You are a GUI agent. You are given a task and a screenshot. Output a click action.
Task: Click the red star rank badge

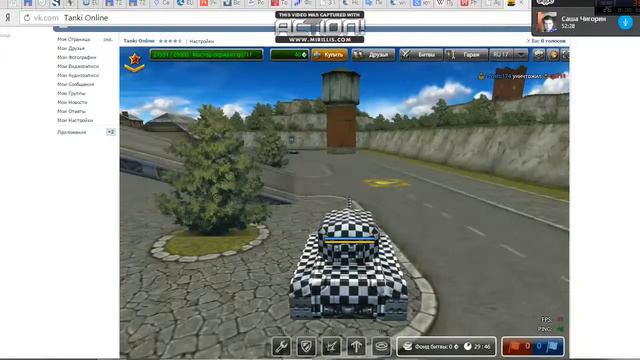[x=135, y=62]
